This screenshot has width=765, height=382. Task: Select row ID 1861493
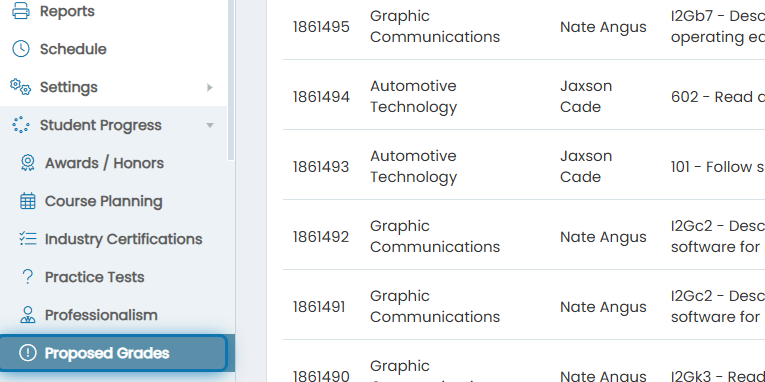coord(321,167)
